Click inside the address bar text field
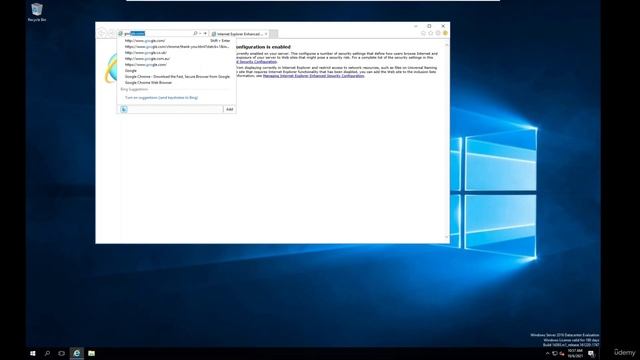The width and height of the screenshot is (640, 360). [x=158, y=33]
